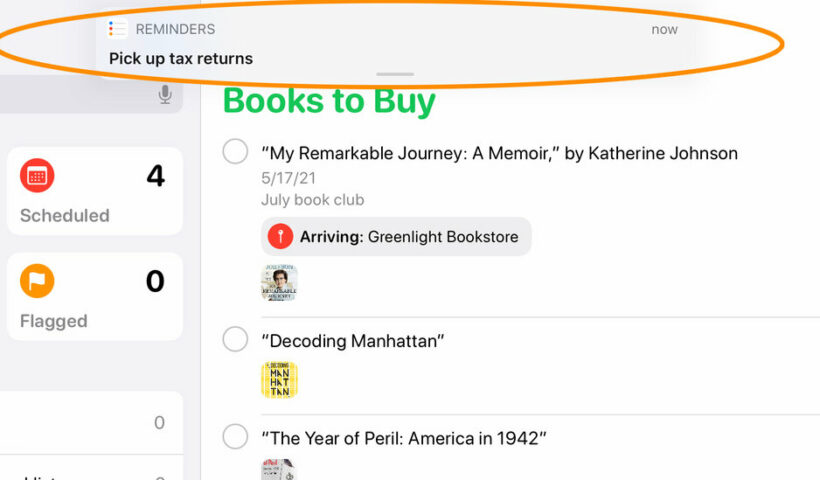Open the "Pick up tax returns" notification

[180, 58]
